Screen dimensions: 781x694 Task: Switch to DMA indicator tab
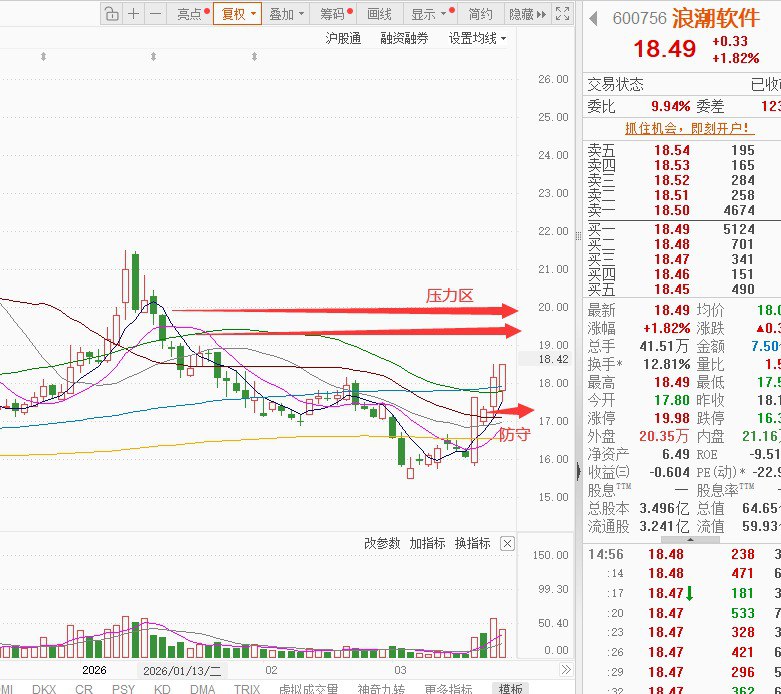[203, 689]
